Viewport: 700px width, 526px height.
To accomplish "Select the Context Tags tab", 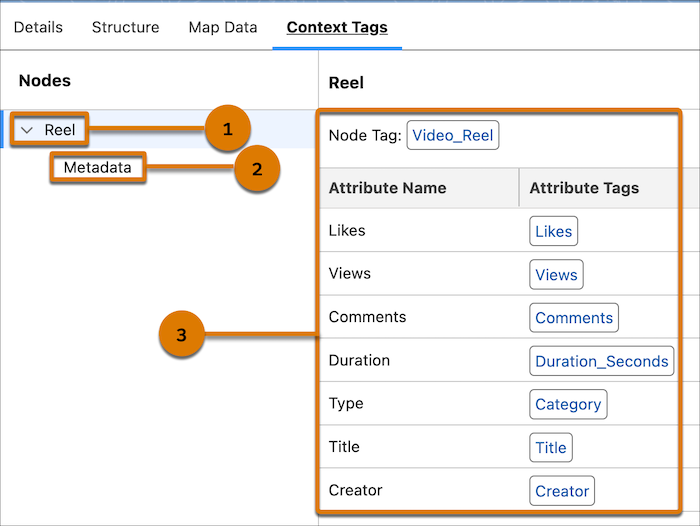I will coord(337,27).
